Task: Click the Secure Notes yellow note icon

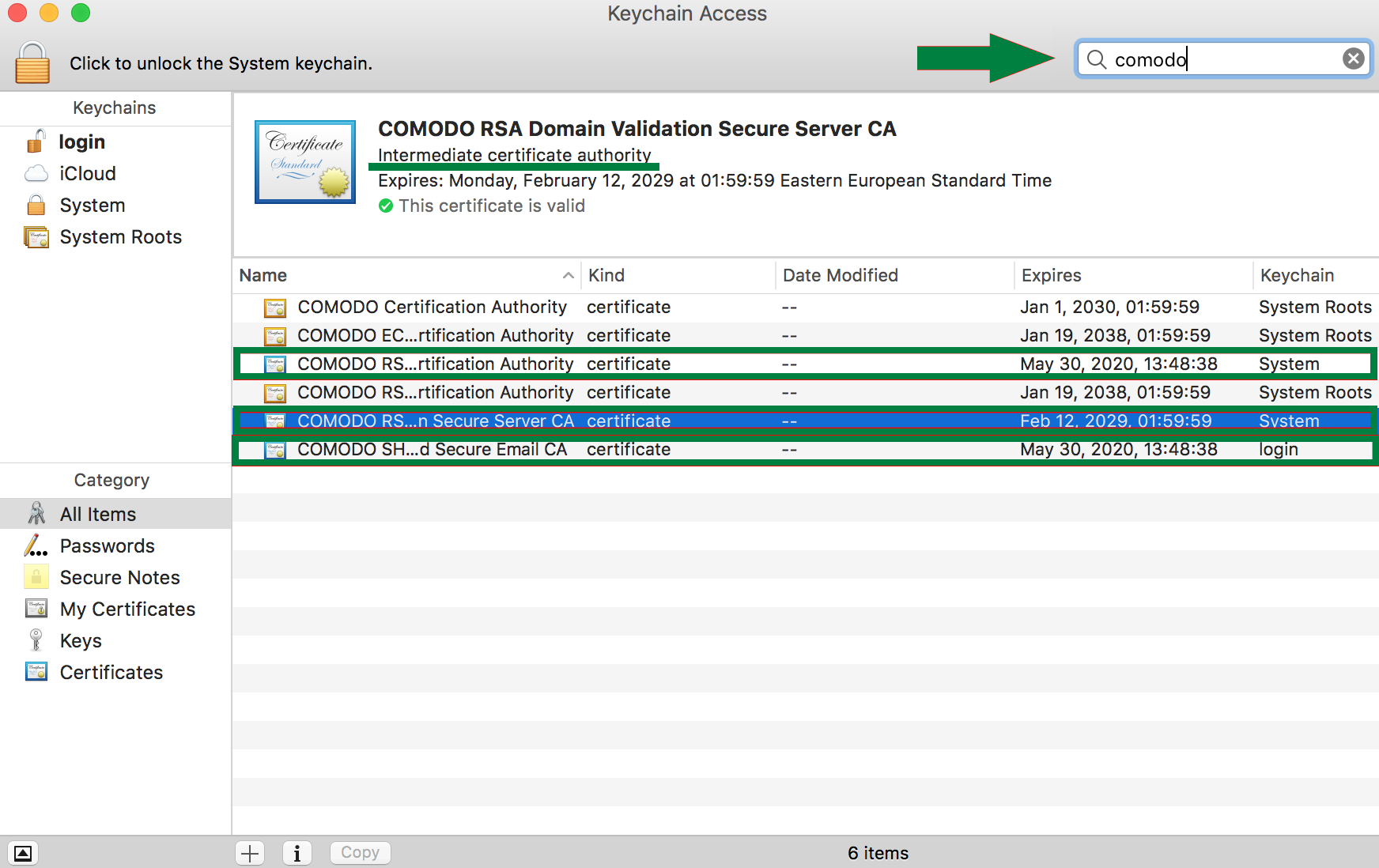Action: (36, 577)
